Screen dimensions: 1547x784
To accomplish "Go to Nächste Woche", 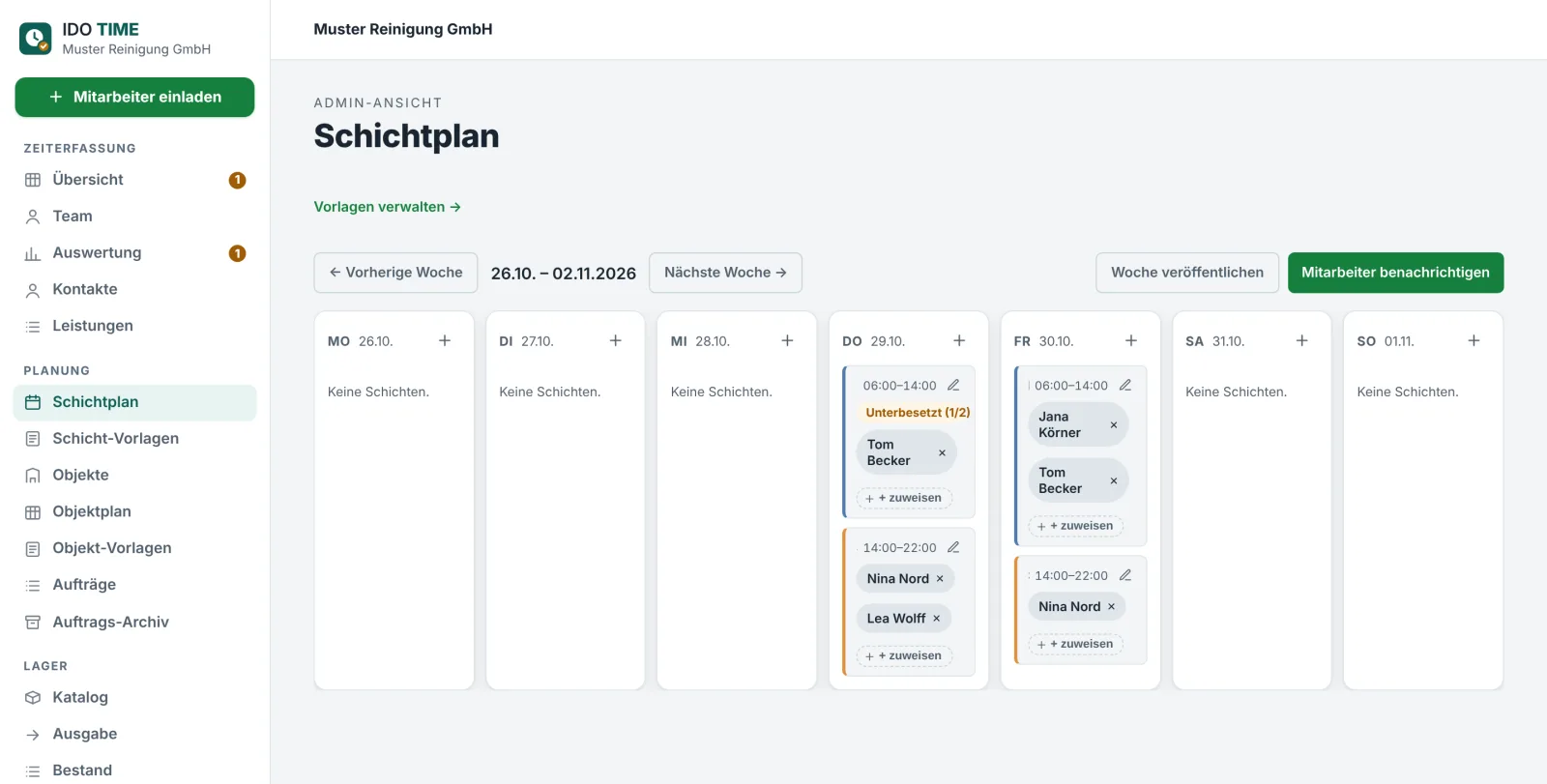I will point(725,273).
